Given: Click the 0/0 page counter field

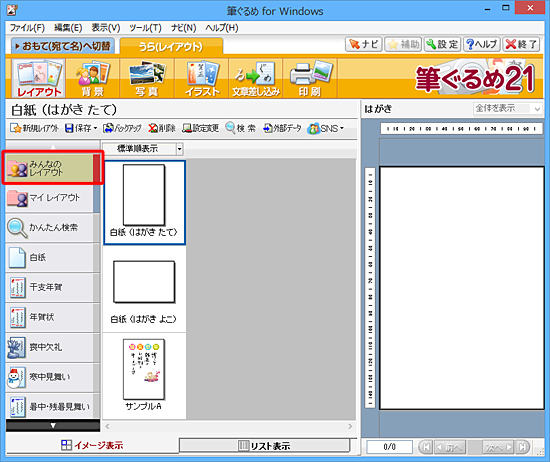Looking at the screenshot, I should (389, 447).
